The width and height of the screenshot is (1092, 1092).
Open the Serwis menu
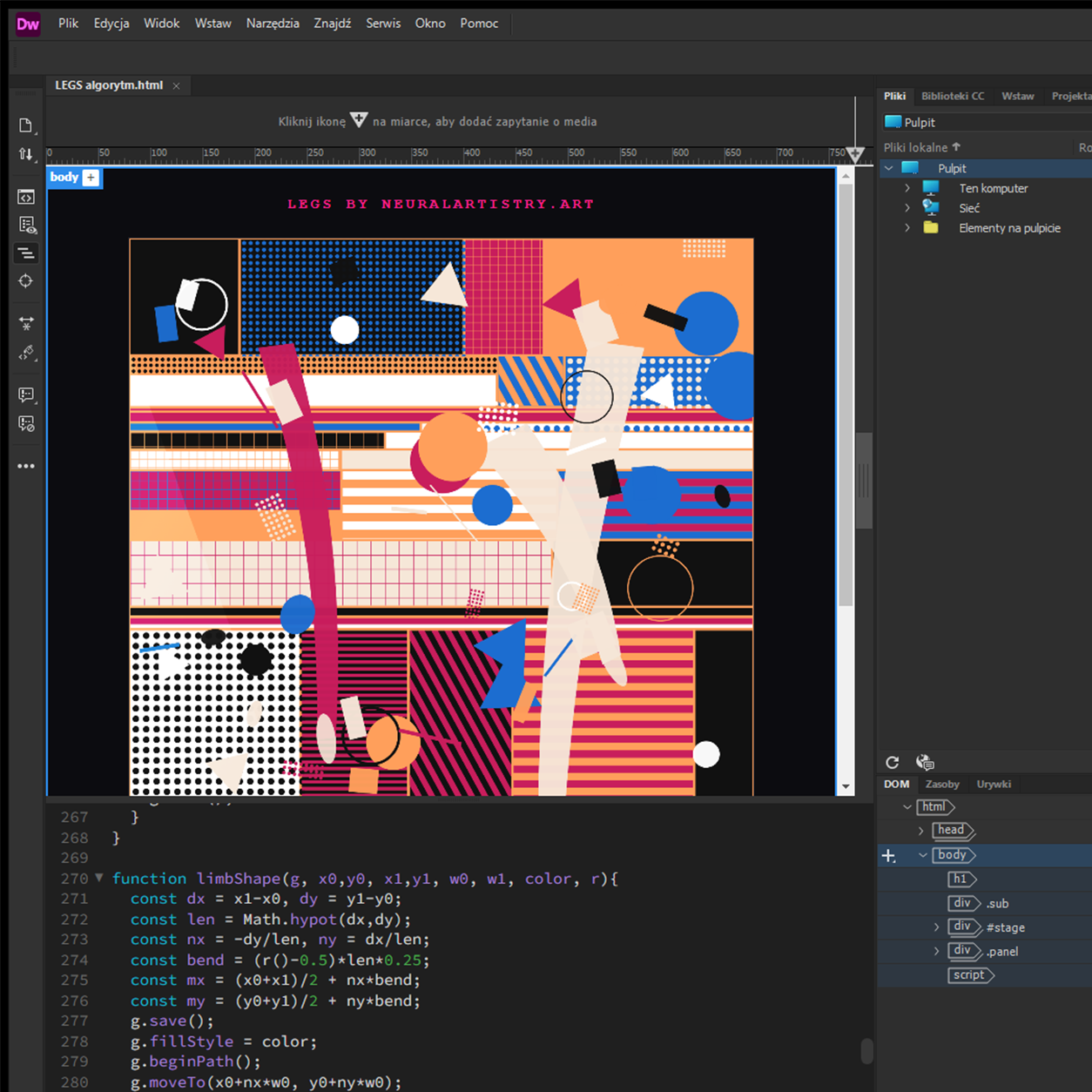click(383, 24)
